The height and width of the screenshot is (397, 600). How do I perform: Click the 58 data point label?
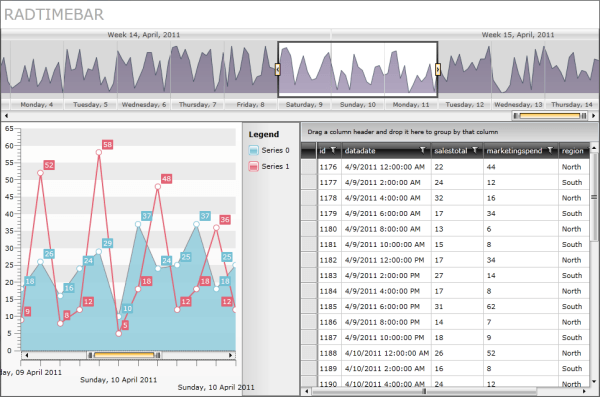click(x=108, y=144)
